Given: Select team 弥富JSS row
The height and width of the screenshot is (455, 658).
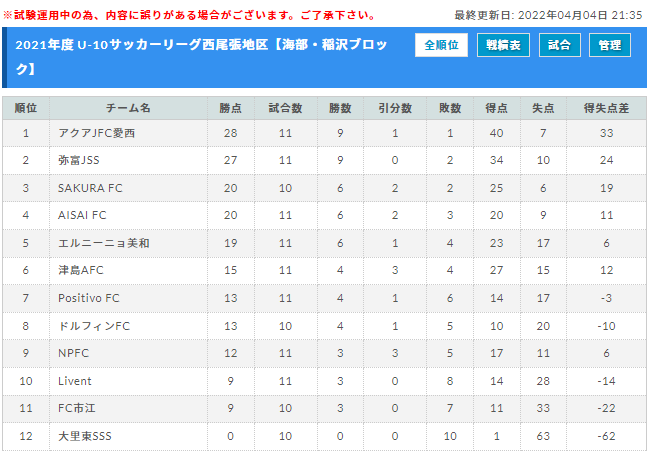Looking at the screenshot, I should (324, 160).
